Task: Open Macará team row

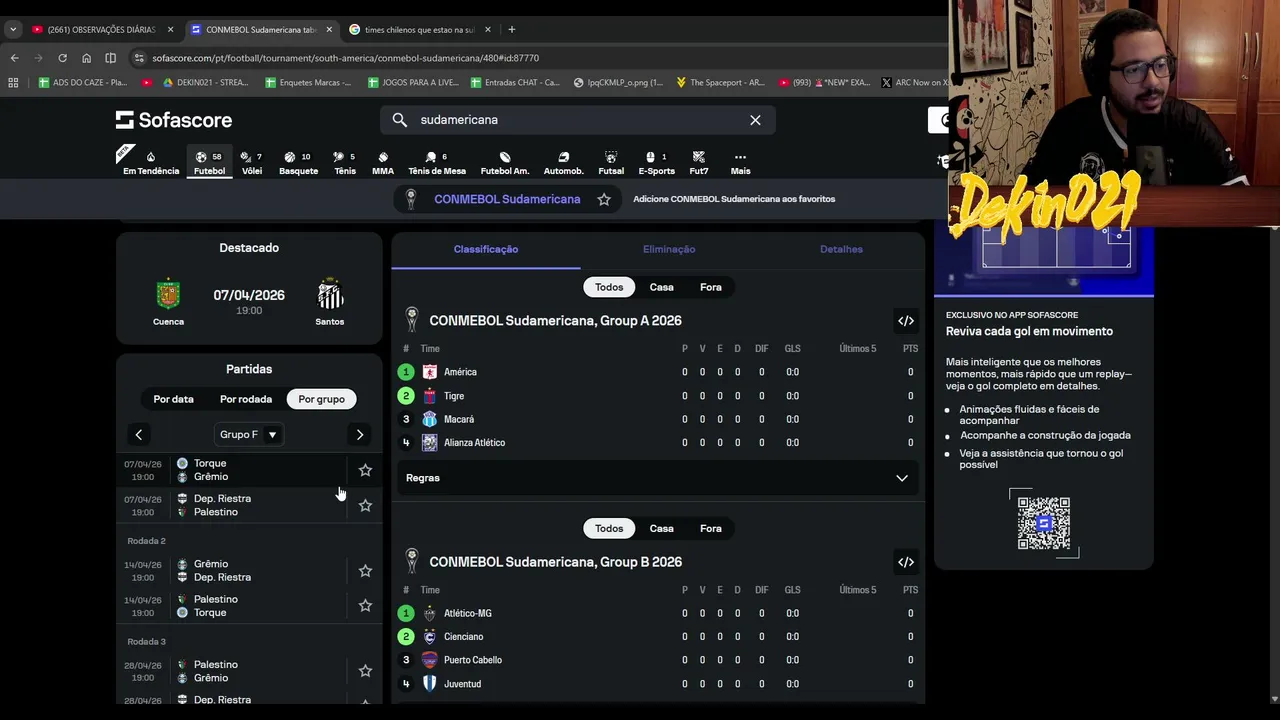Action: (x=657, y=419)
